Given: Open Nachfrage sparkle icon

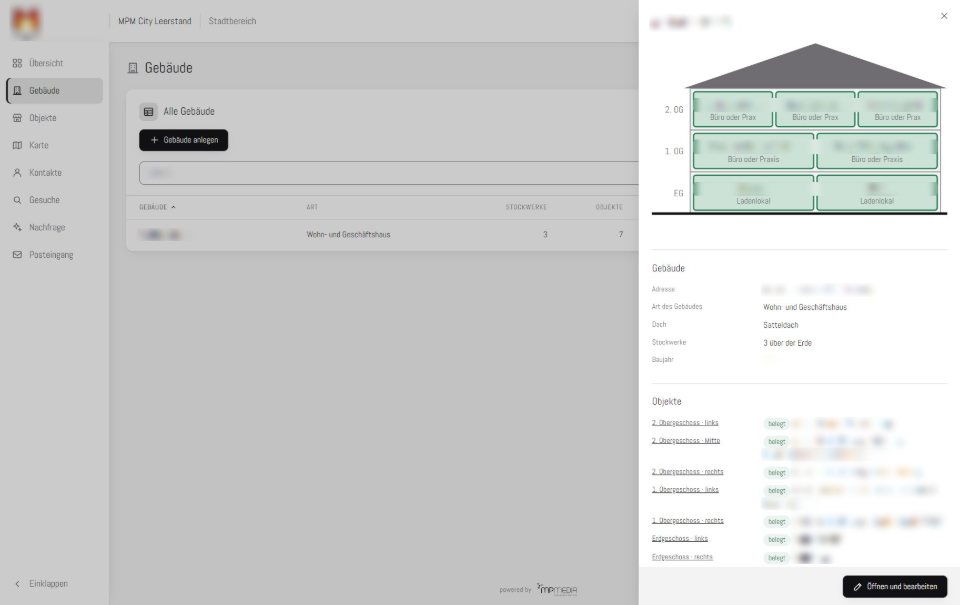Looking at the screenshot, I should click(17, 227).
